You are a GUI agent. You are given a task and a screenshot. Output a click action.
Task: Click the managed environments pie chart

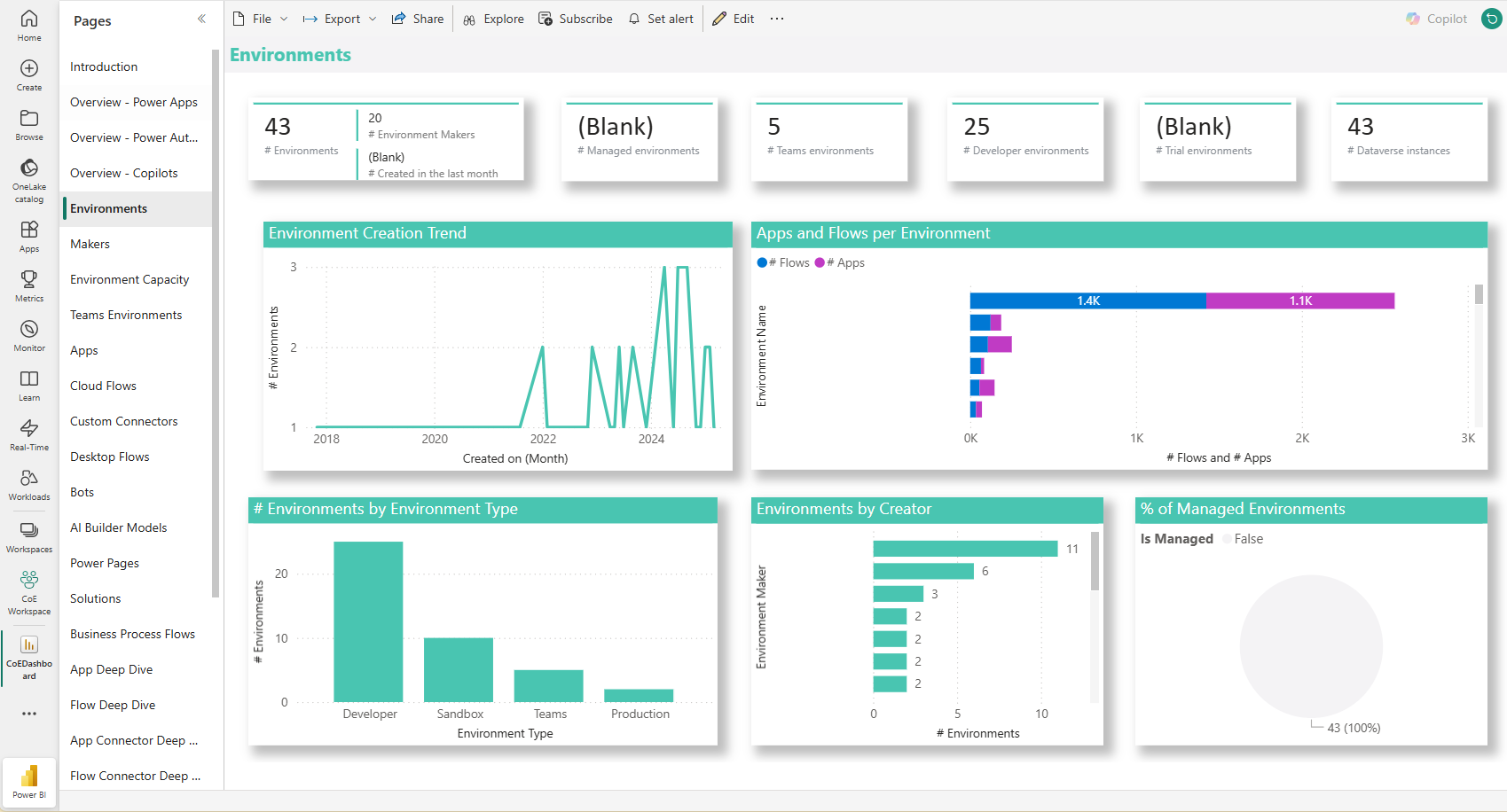(1311, 646)
